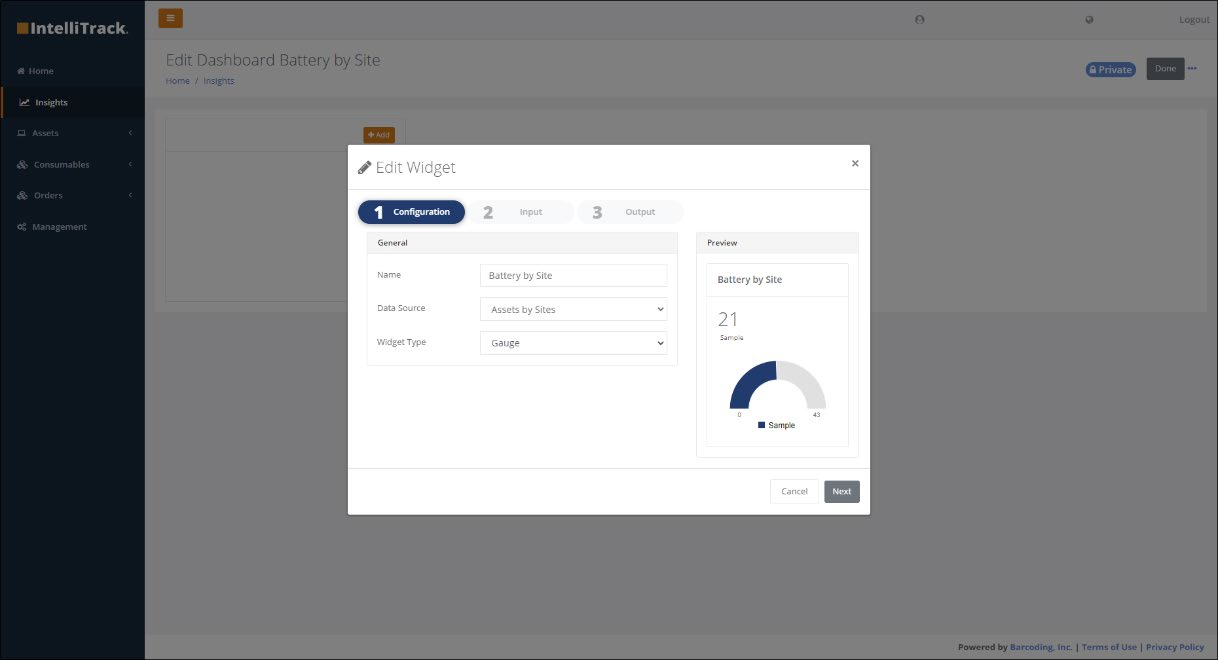Click the Management gears icon in sidebar

[x=22, y=227]
